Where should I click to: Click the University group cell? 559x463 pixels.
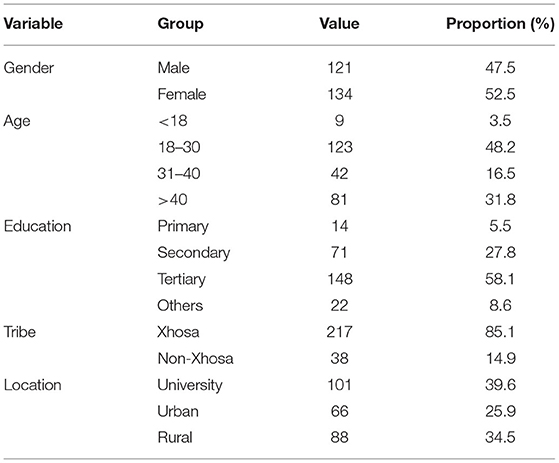pos(190,385)
